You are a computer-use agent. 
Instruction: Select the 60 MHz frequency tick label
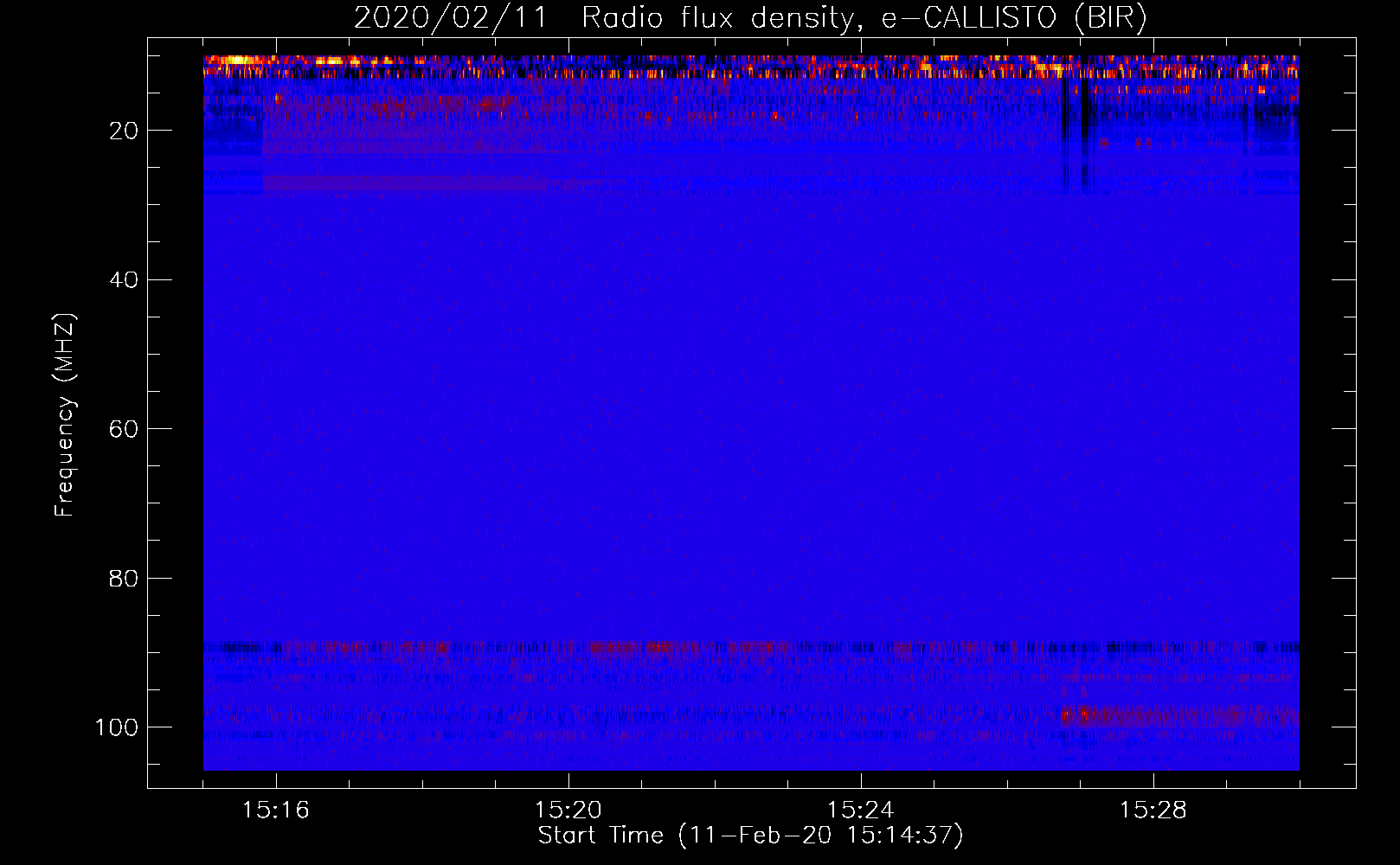coord(125,429)
